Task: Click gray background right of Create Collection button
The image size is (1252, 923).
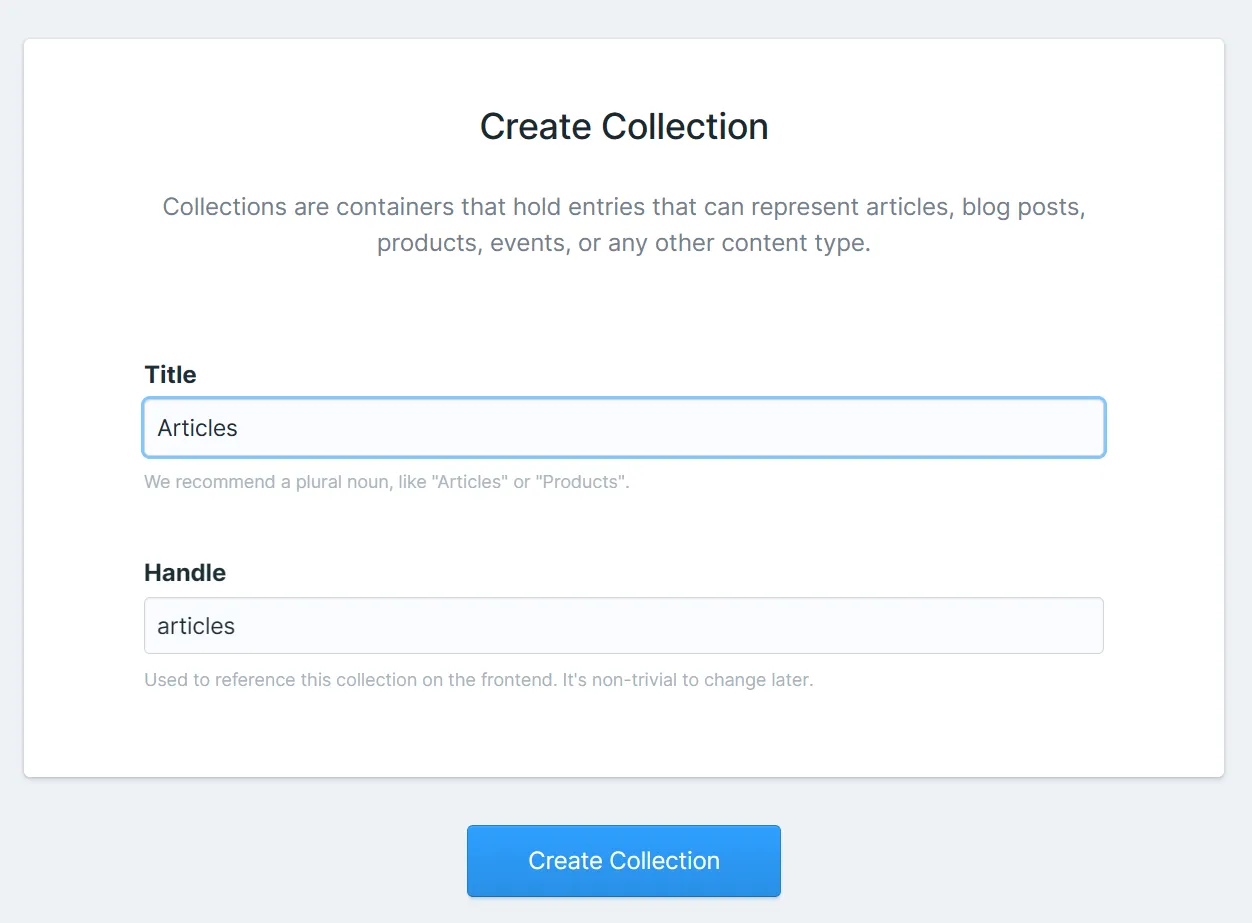Action: tap(1000, 861)
